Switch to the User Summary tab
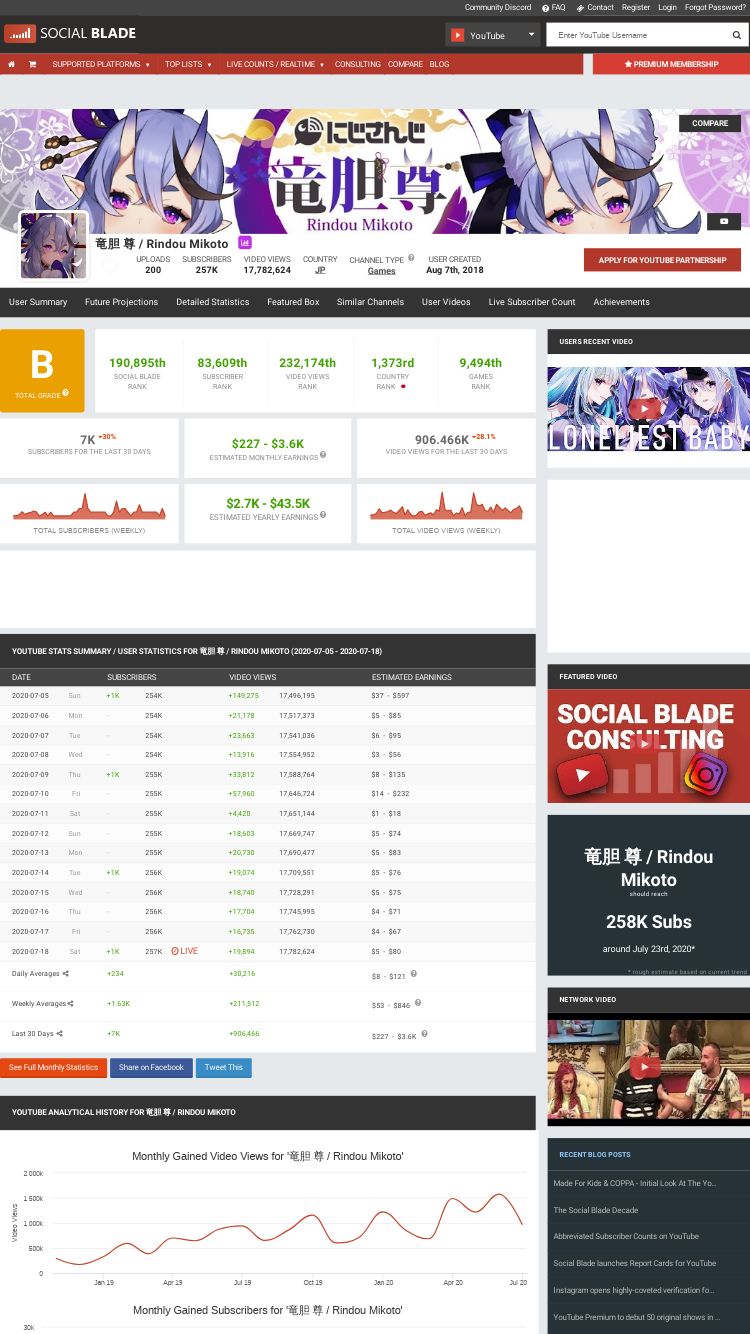The image size is (750, 1334). point(38,302)
